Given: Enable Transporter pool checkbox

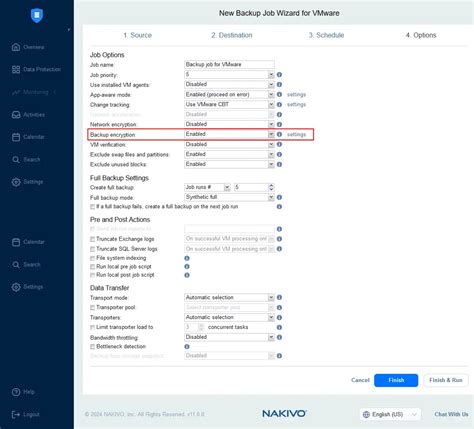Looking at the screenshot, I should point(92,308).
